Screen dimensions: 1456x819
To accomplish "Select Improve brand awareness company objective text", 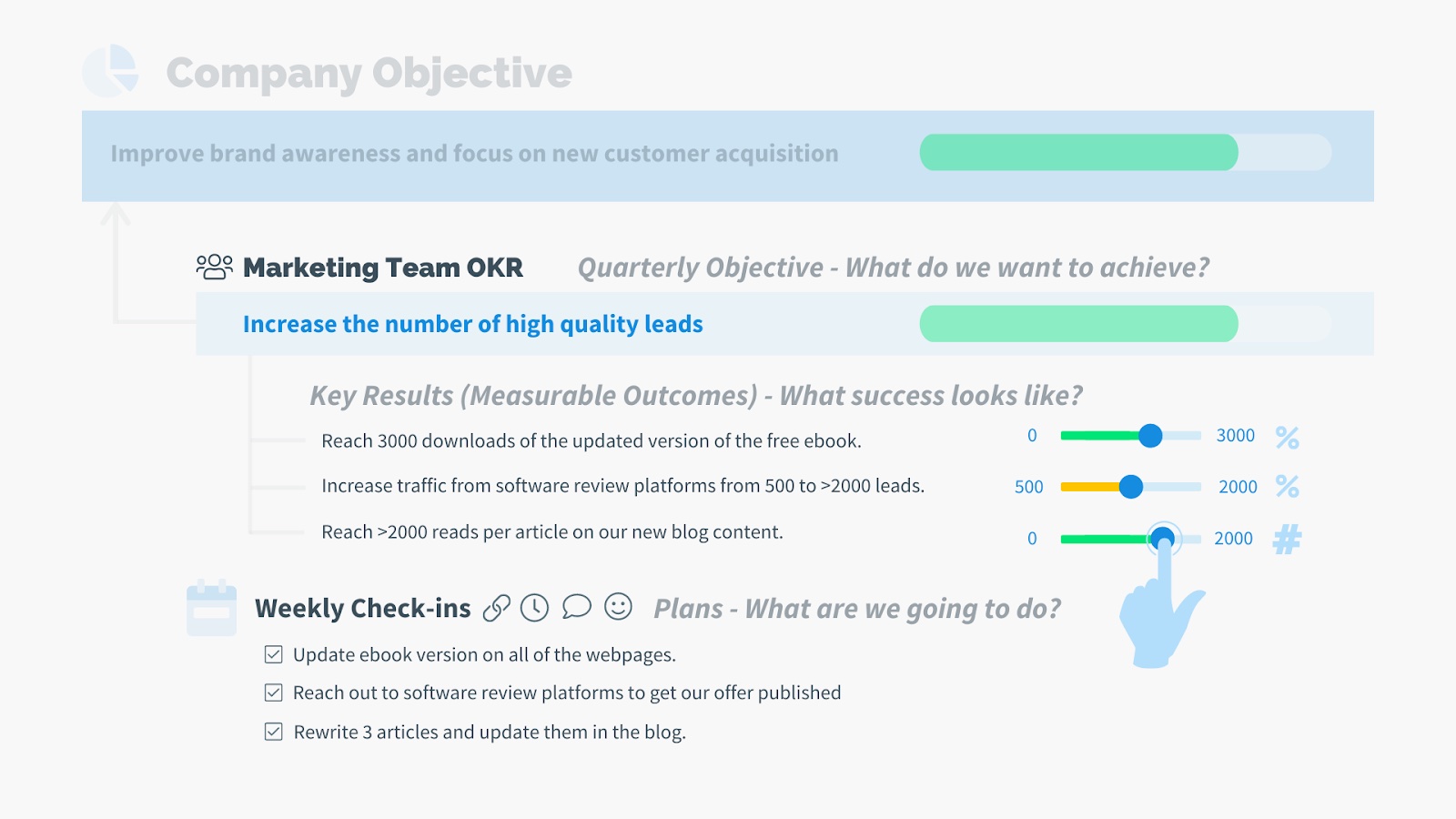I will [x=474, y=153].
